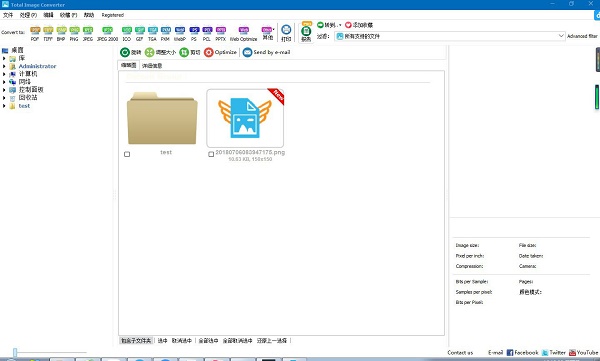Open the 处理 process menu

[28, 15]
